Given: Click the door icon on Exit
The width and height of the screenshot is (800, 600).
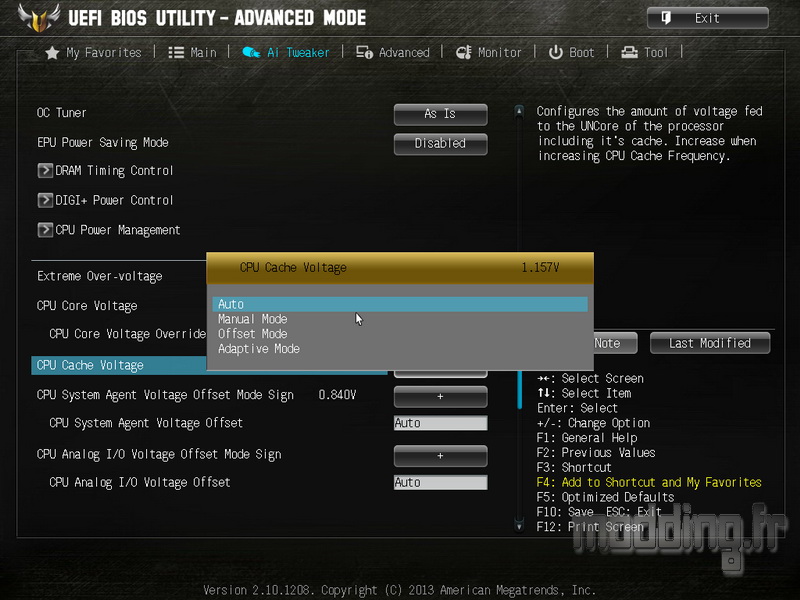Looking at the screenshot, I should [666, 18].
